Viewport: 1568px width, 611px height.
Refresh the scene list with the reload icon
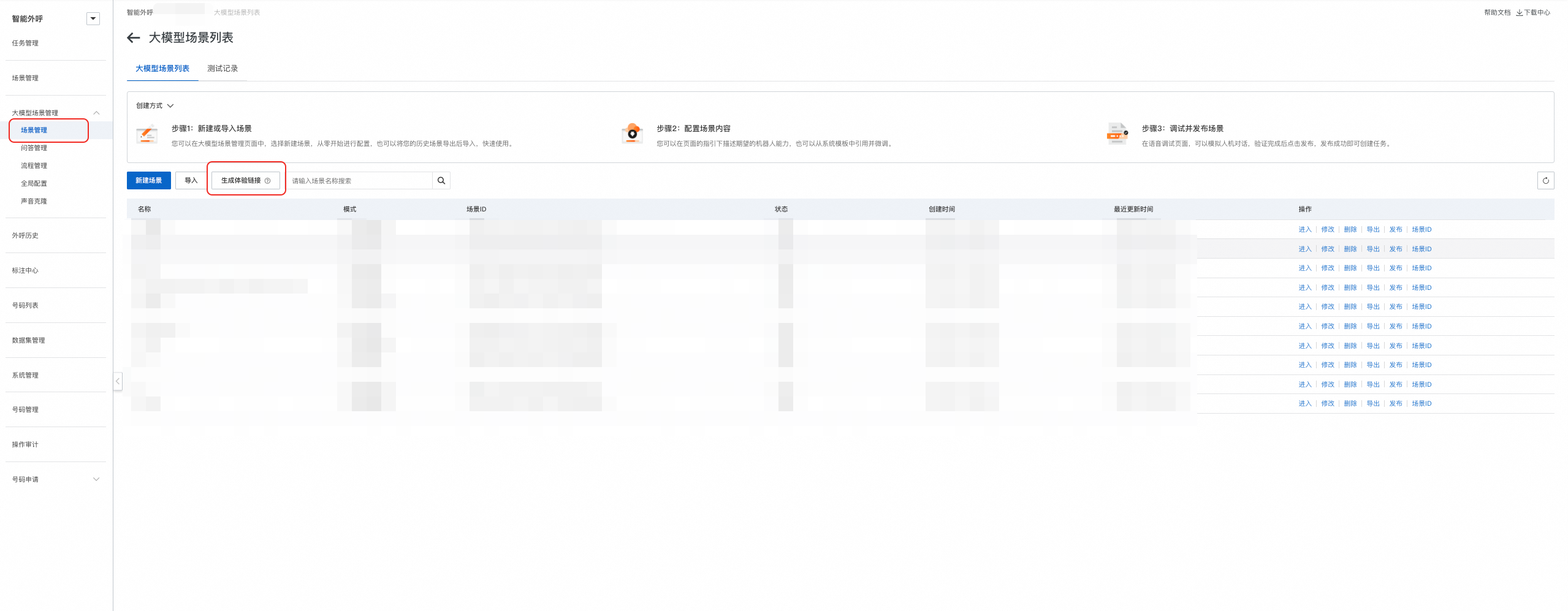(1545, 181)
